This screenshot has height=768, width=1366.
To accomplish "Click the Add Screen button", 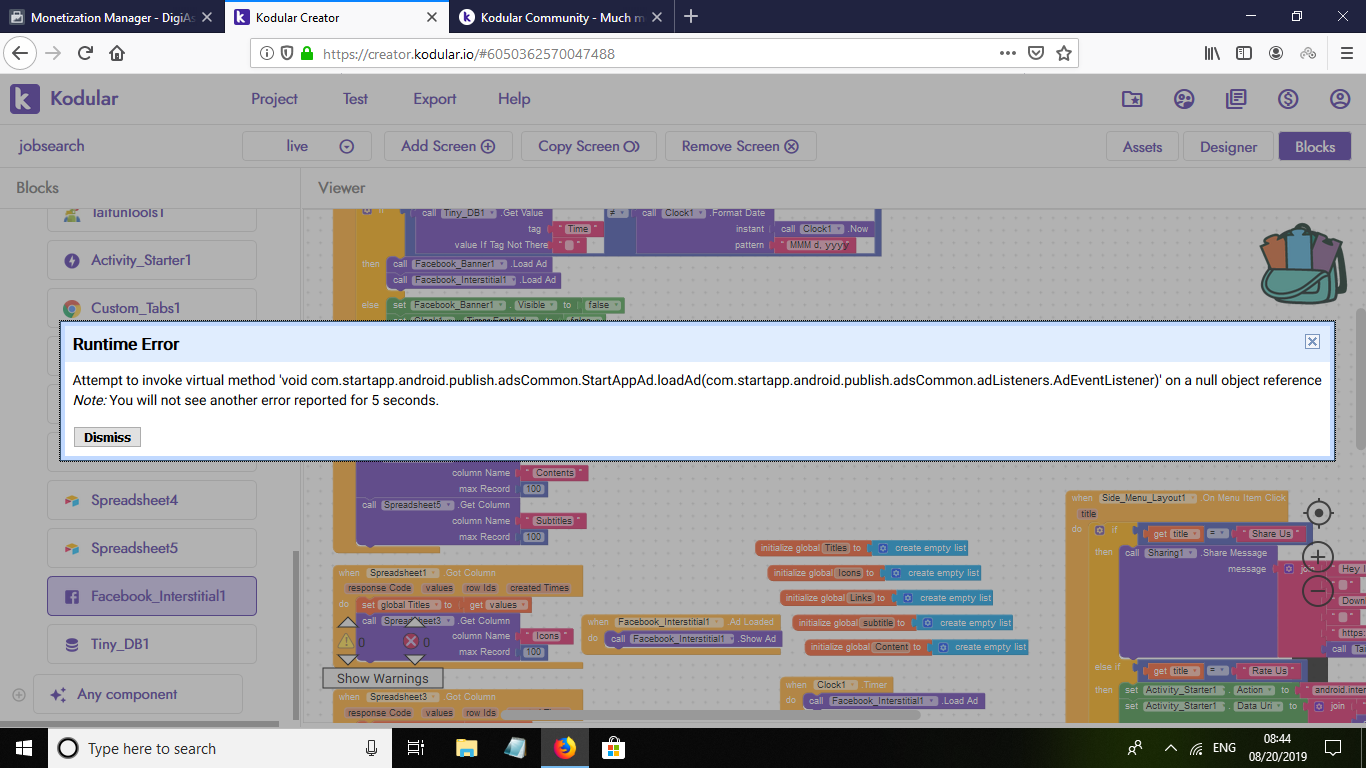I will coord(448,146).
